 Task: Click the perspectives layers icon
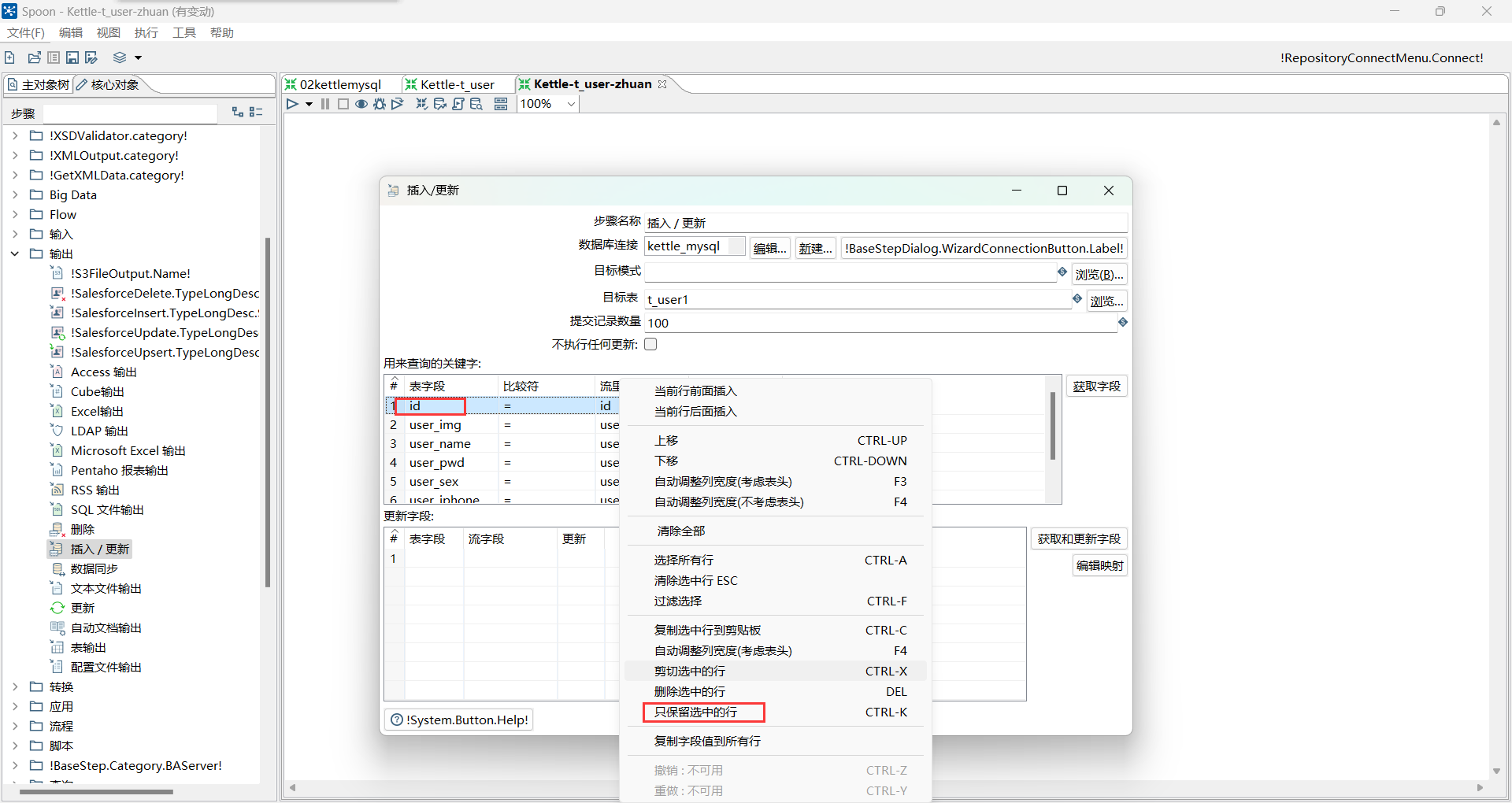point(120,57)
